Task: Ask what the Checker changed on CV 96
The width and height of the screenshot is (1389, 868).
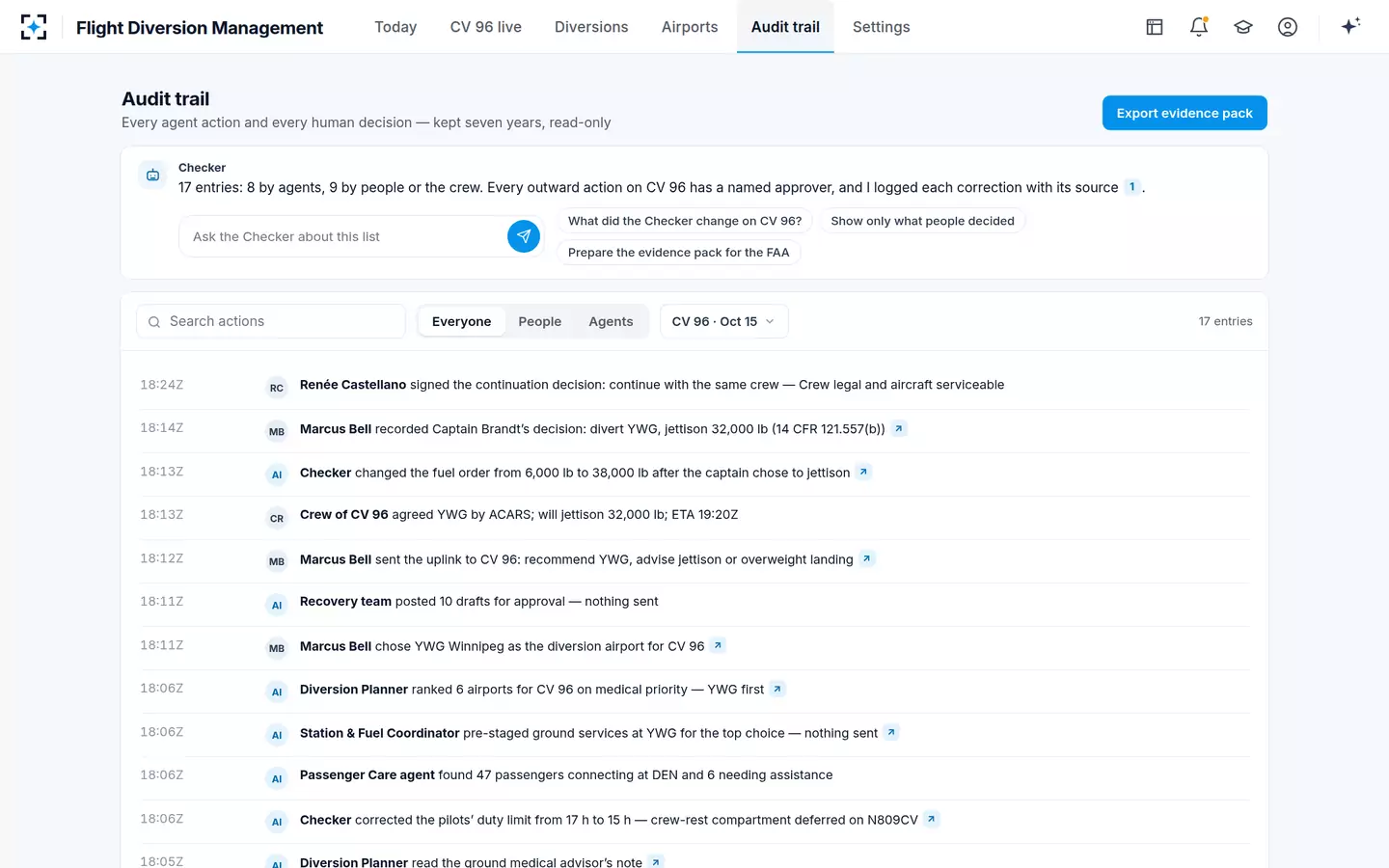Action: [x=685, y=221]
